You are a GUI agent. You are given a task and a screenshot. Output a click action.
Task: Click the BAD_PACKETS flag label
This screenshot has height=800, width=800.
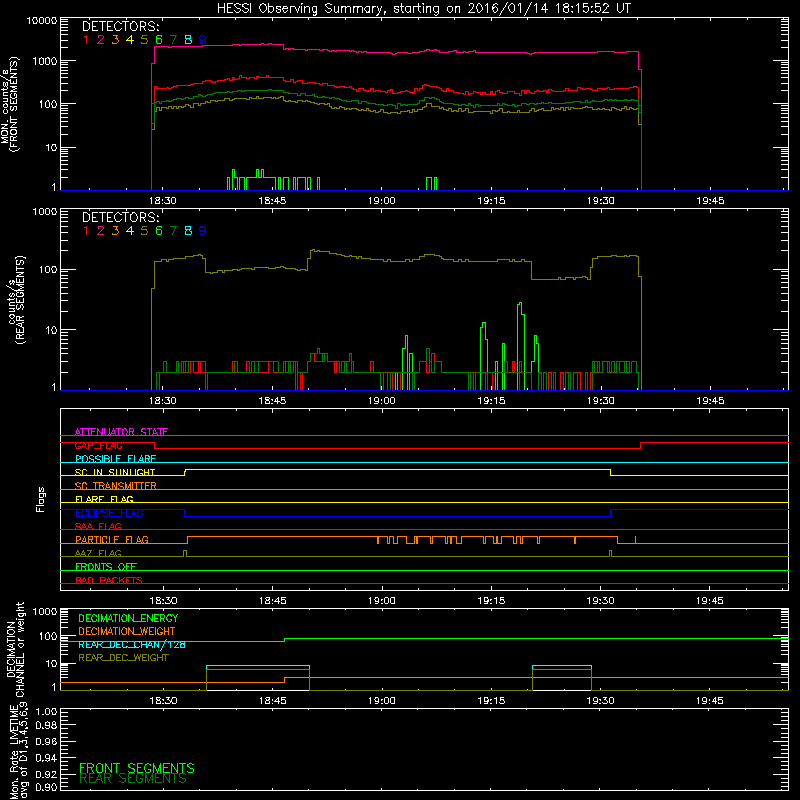[109, 580]
